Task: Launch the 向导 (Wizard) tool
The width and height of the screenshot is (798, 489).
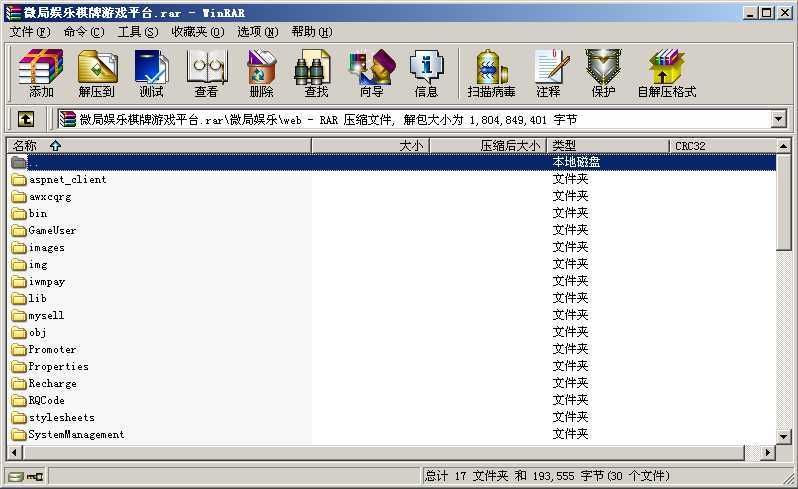Action: tap(372, 74)
